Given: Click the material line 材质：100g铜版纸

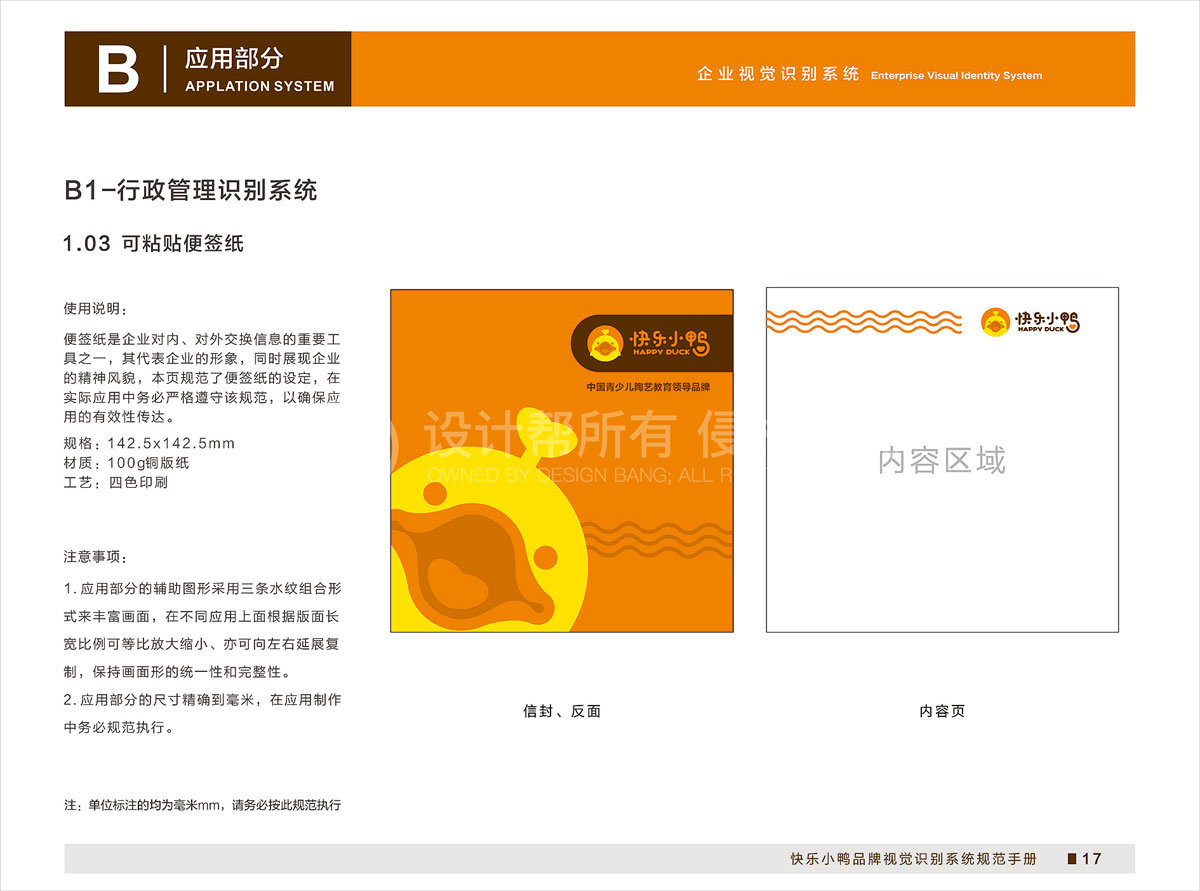Looking at the screenshot, I should pos(126,462).
